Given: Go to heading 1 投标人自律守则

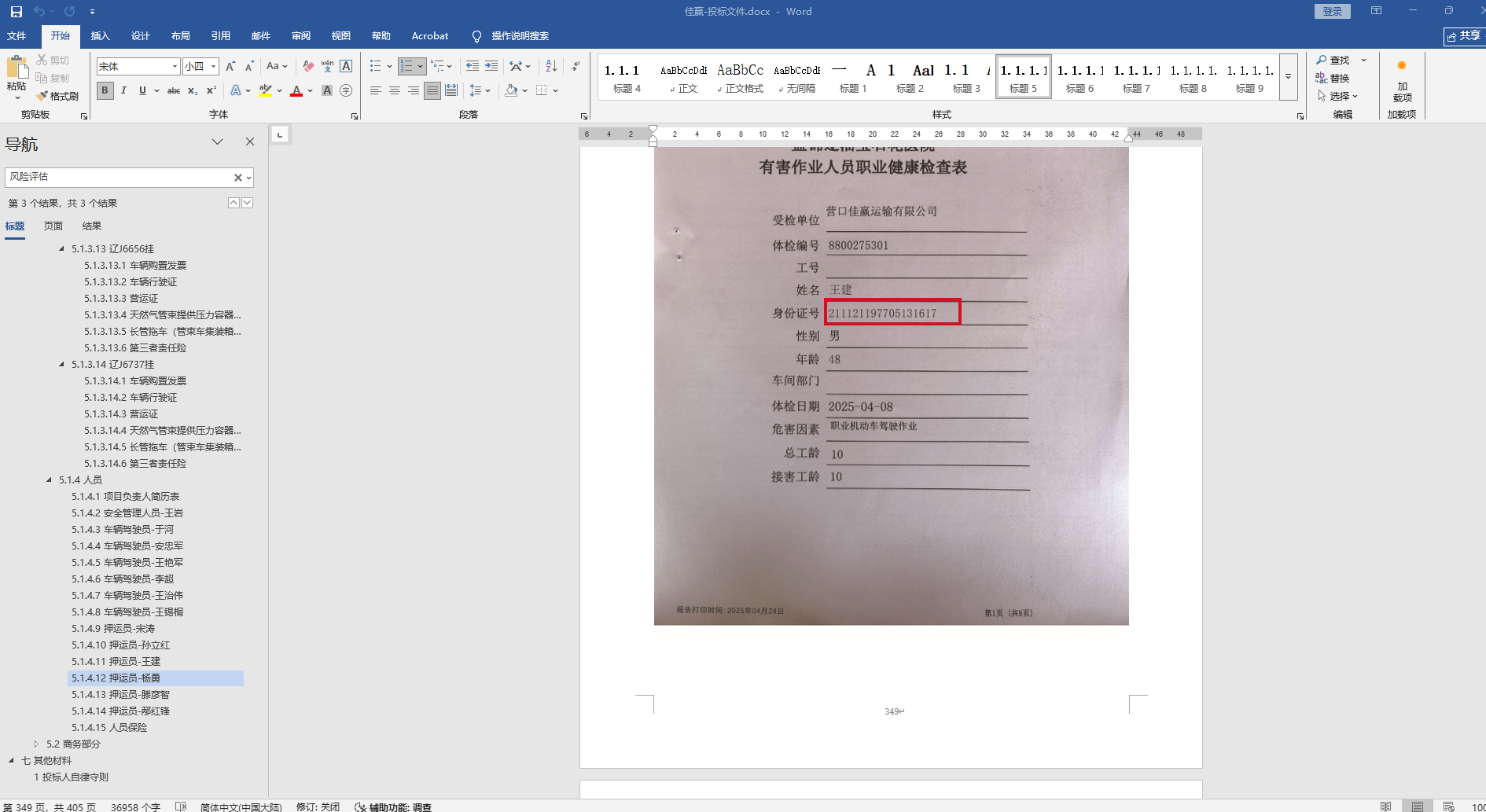Looking at the screenshot, I should 72,777.
